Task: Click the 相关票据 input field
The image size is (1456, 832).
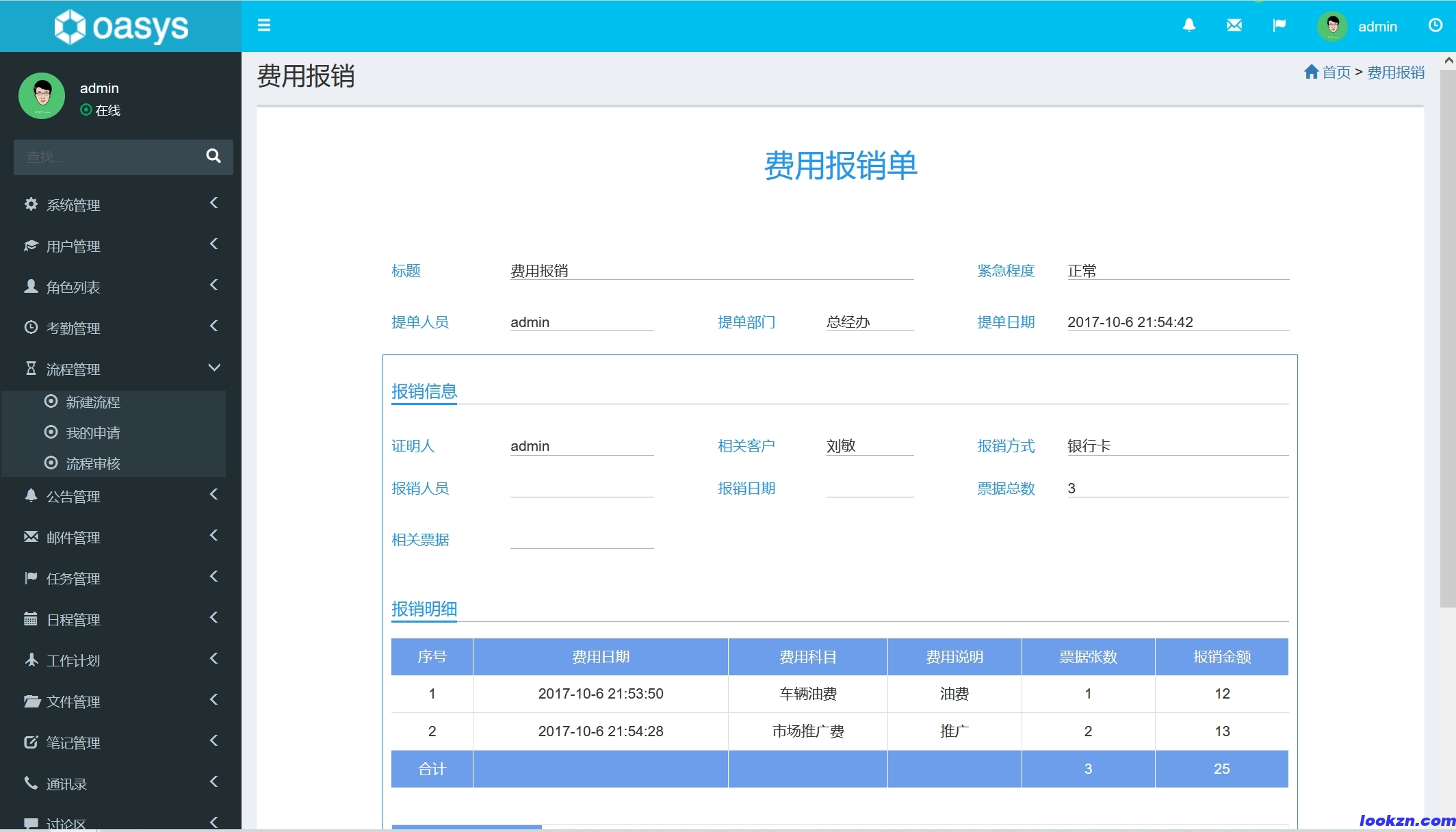Action: 582,539
